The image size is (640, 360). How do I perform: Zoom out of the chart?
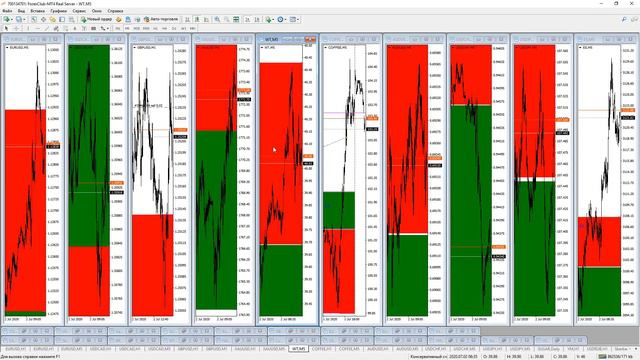[x=227, y=19]
